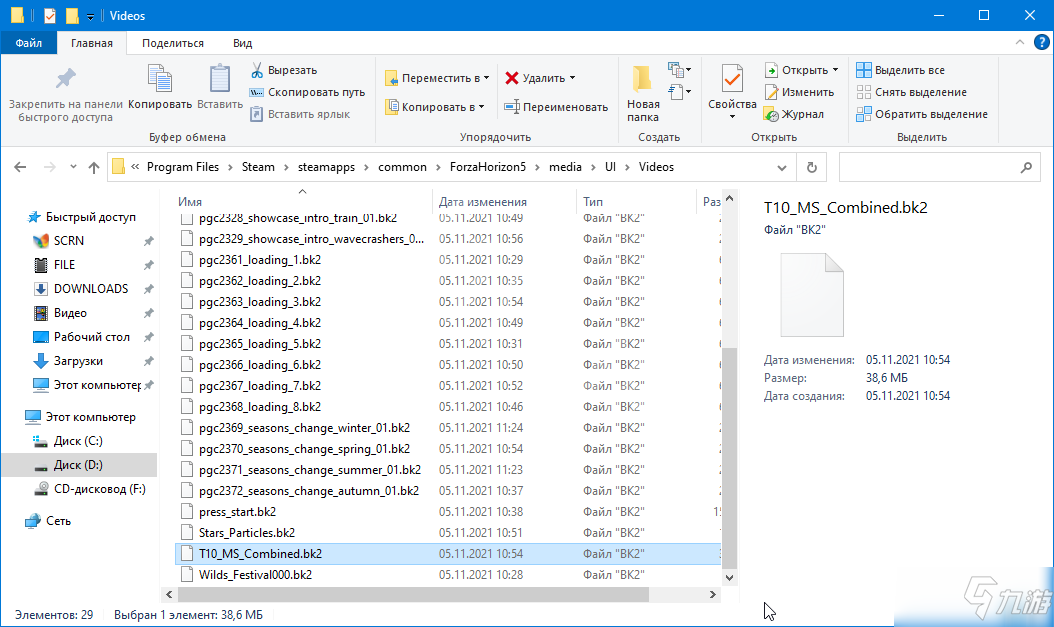Open Quick Access Toolbar customize dropdown
Viewport: 1054px width, 627px height.
pos(90,16)
